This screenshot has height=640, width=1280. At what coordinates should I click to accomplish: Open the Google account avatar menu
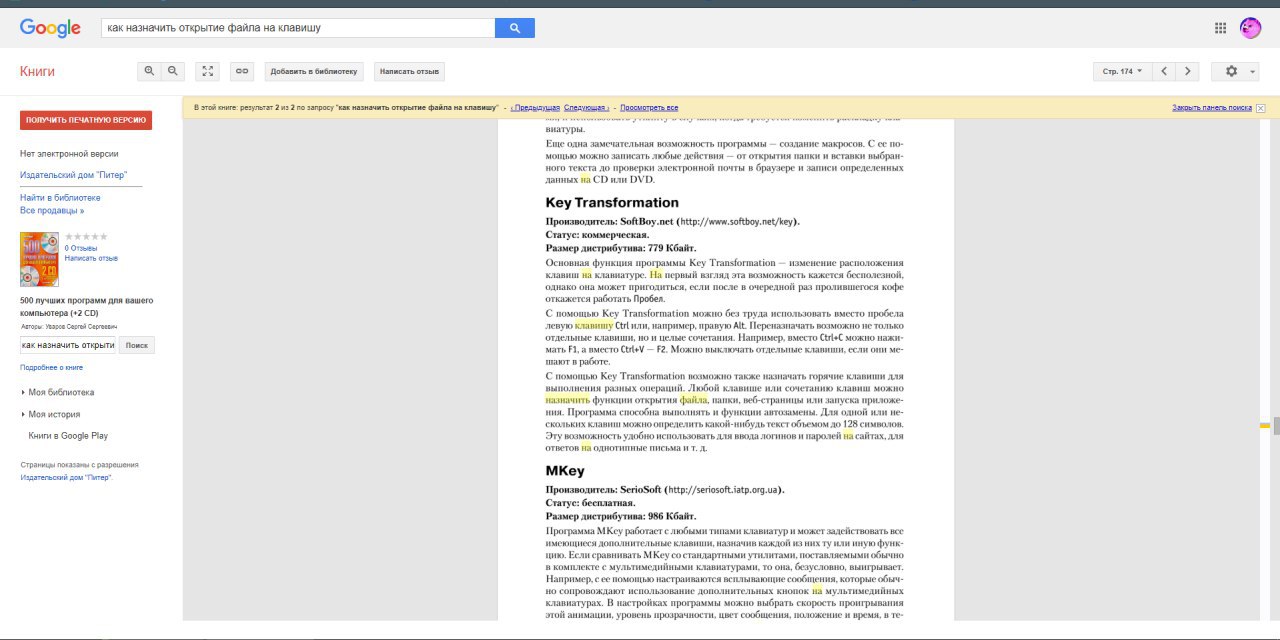click(x=1250, y=28)
